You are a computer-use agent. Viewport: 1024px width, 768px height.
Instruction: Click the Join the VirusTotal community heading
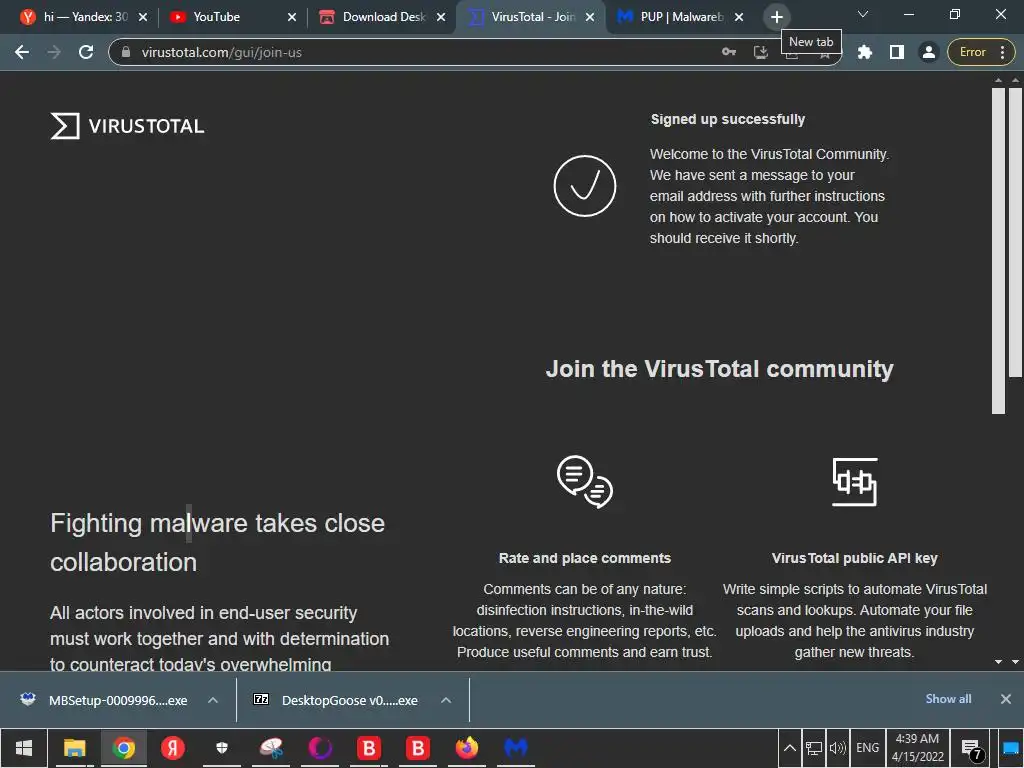tap(719, 369)
